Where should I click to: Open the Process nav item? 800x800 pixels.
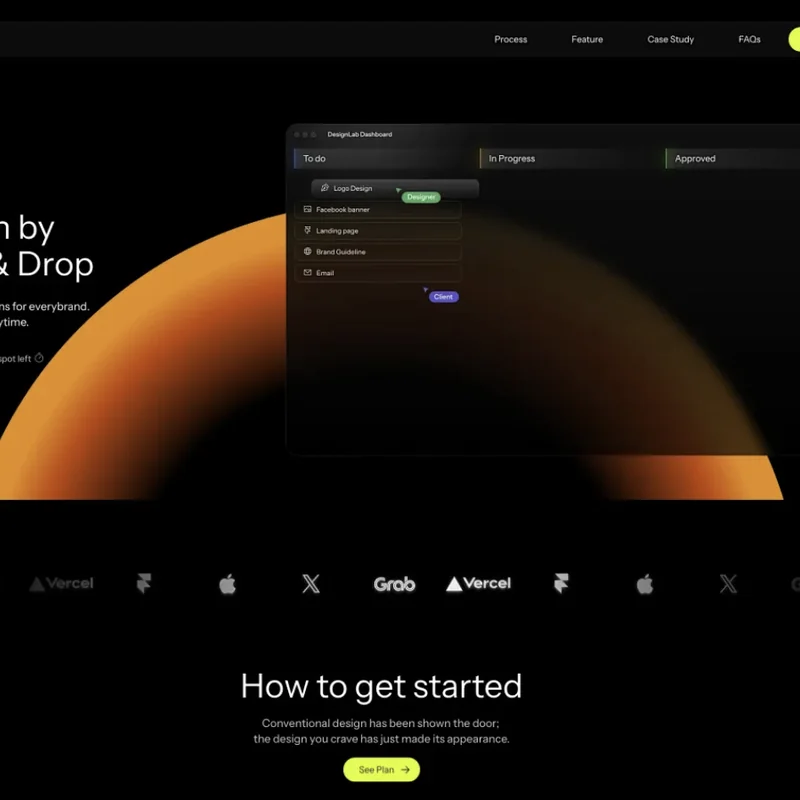[x=510, y=40]
